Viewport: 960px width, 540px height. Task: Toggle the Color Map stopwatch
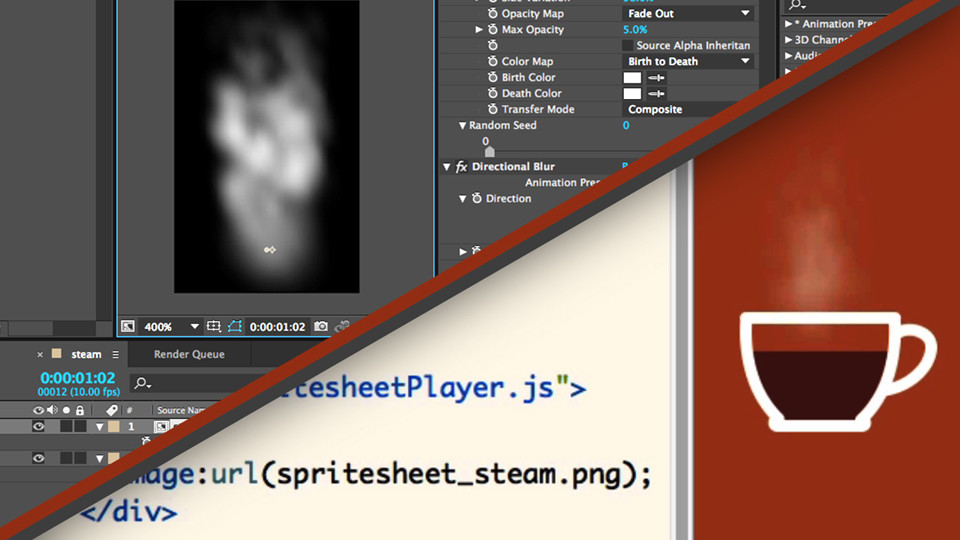click(x=493, y=61)
